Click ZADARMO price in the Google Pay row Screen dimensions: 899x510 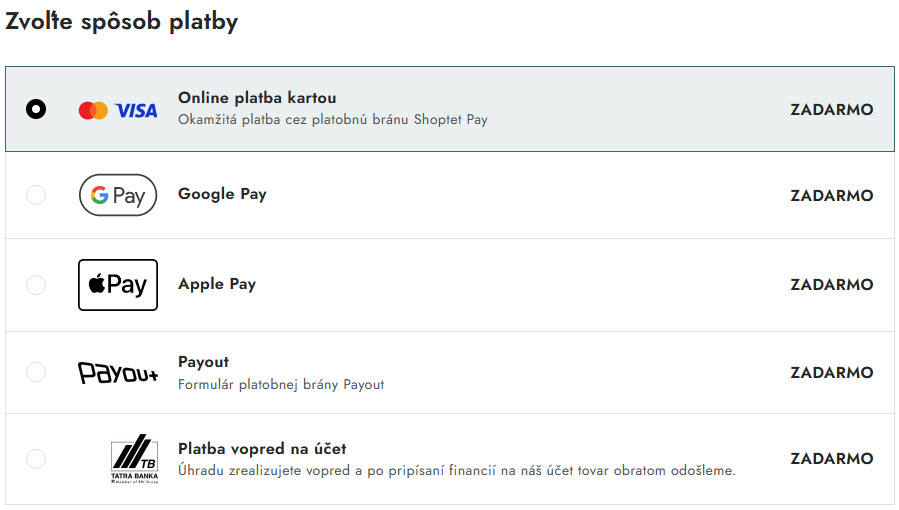832,195
